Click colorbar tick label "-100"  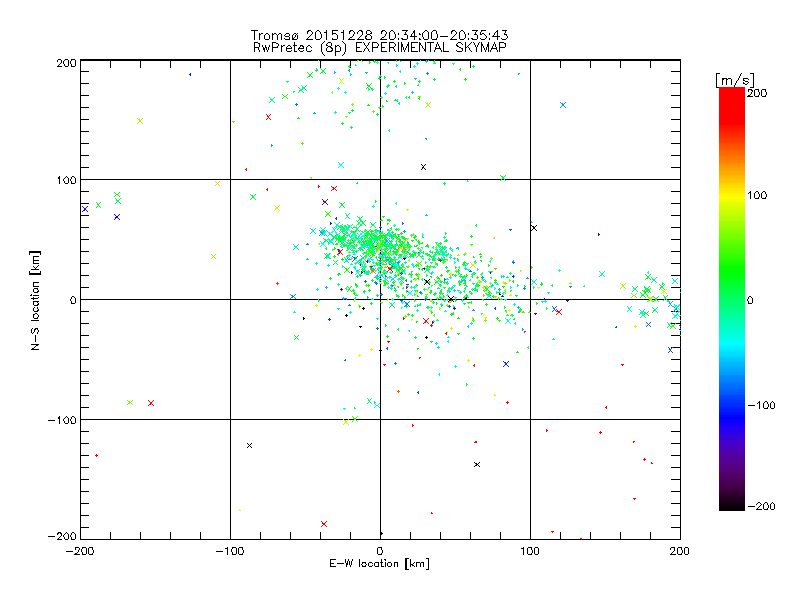(x=761, y=406)
